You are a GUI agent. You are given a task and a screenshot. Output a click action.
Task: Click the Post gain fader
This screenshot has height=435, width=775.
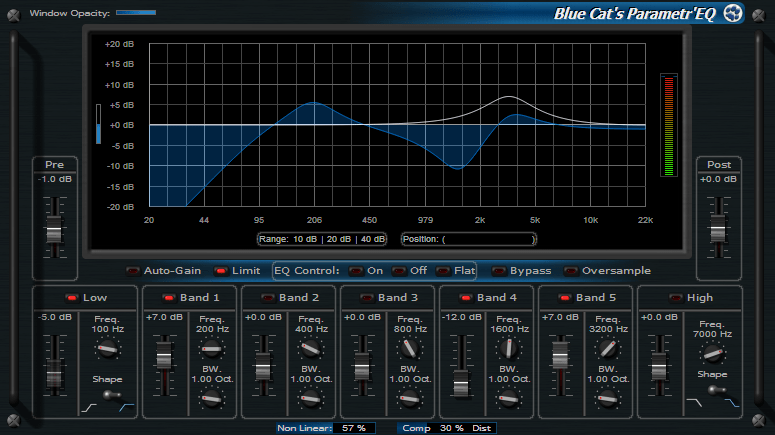pyautogui.click(x=718, y=229)
